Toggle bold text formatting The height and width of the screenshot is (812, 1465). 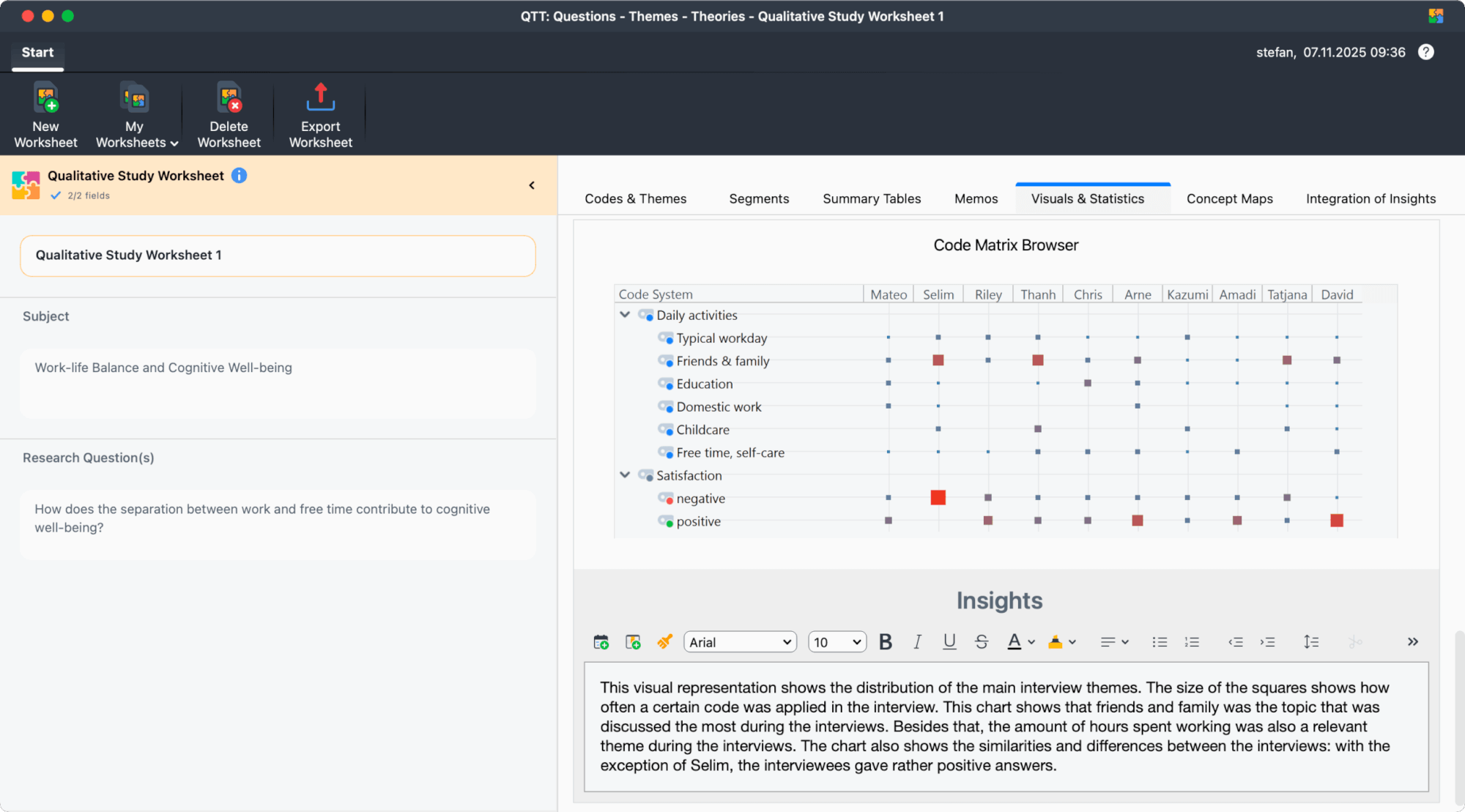pyautogui.click(x=885, y=642)
